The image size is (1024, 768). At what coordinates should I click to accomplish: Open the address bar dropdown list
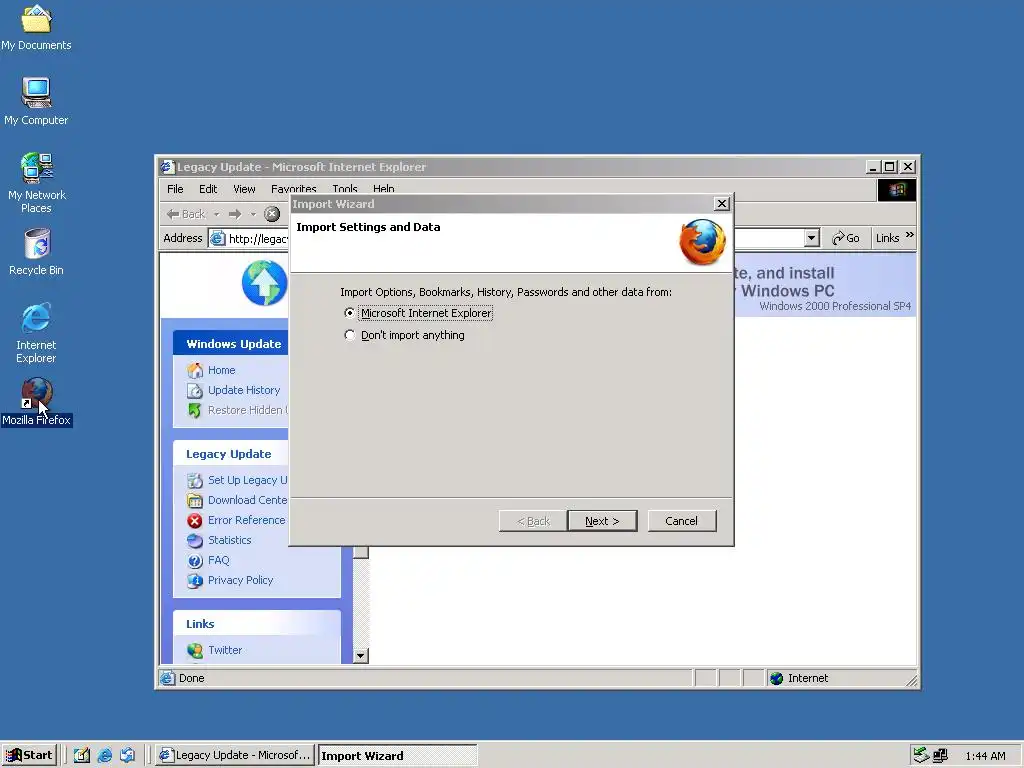point(811,238)
